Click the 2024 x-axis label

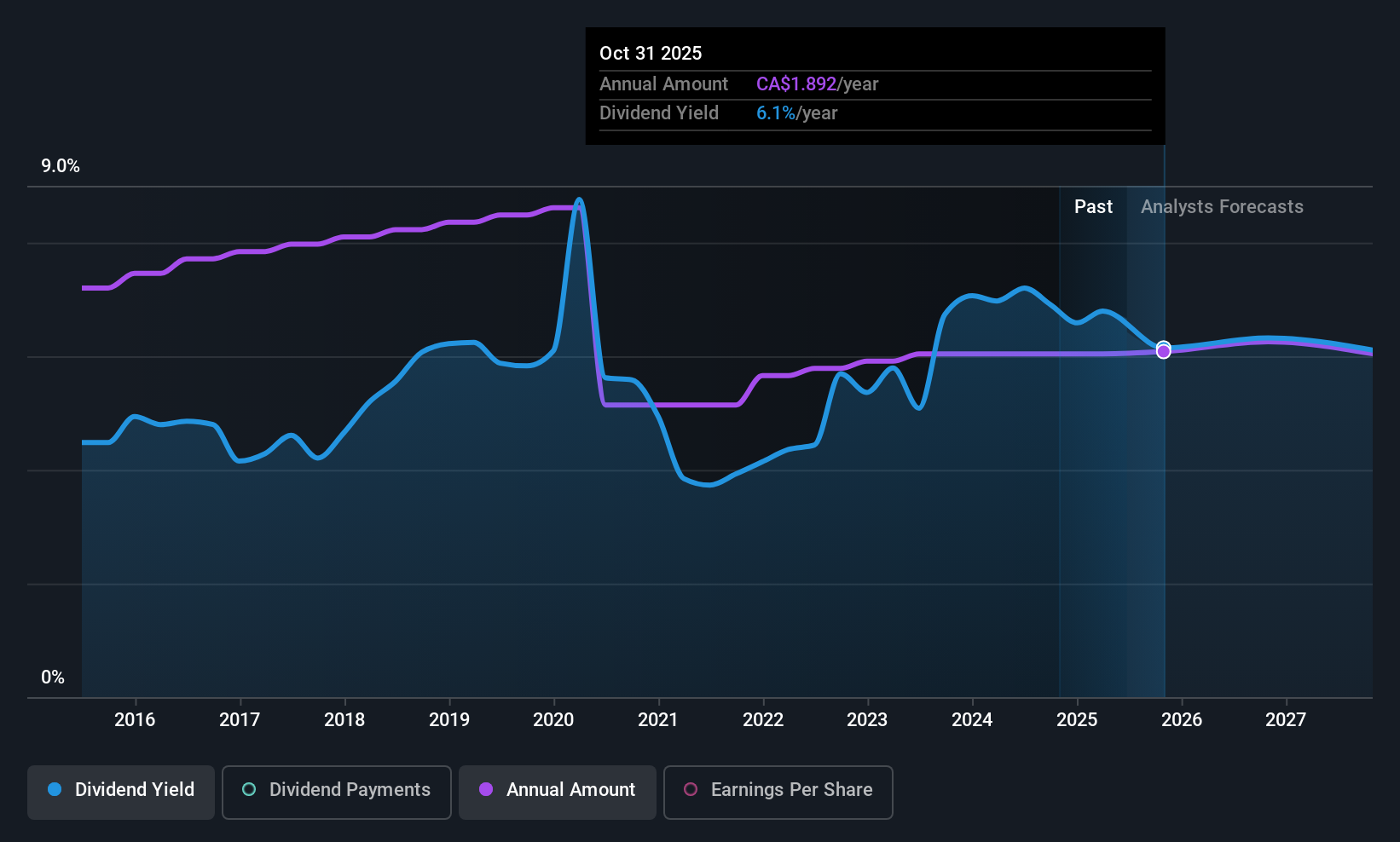click(972, 720)
